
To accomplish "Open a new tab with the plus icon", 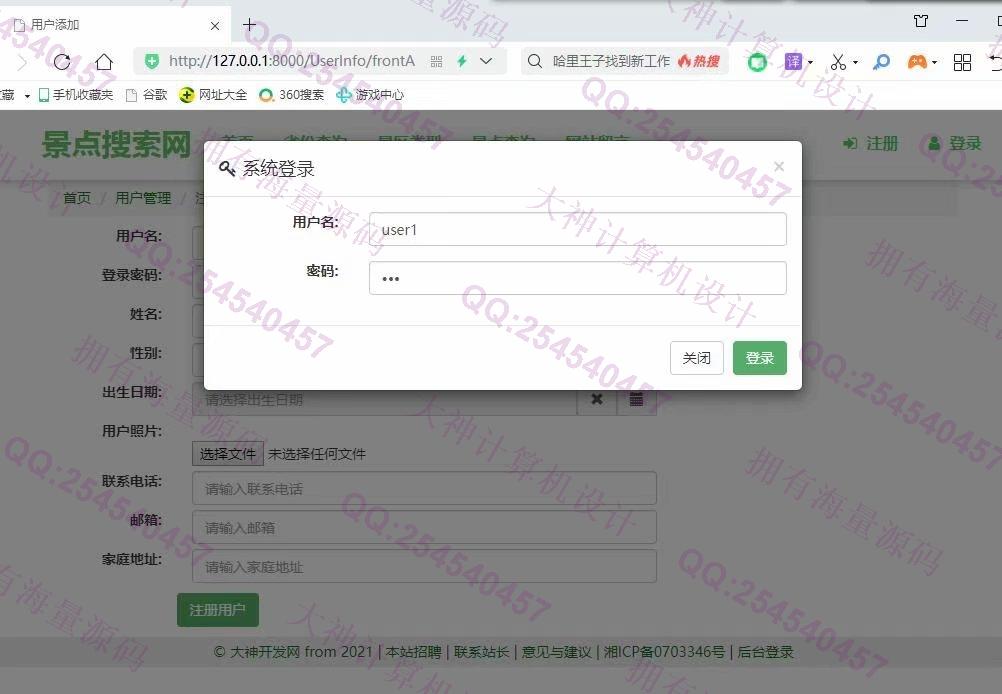I will pos(250,25).
